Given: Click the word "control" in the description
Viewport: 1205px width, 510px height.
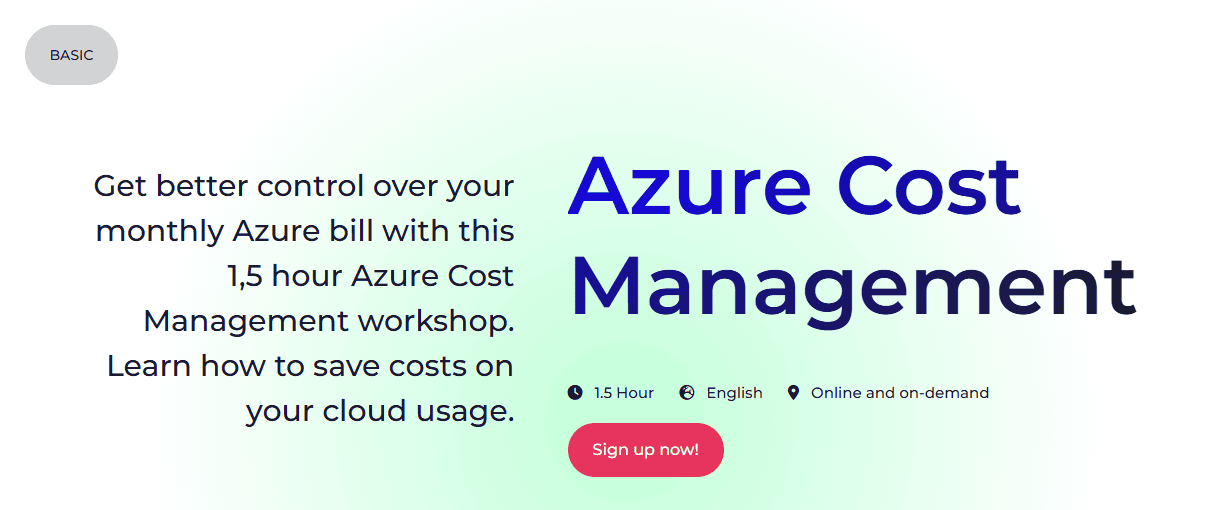Looking at the screenshot, I should 310,186.
